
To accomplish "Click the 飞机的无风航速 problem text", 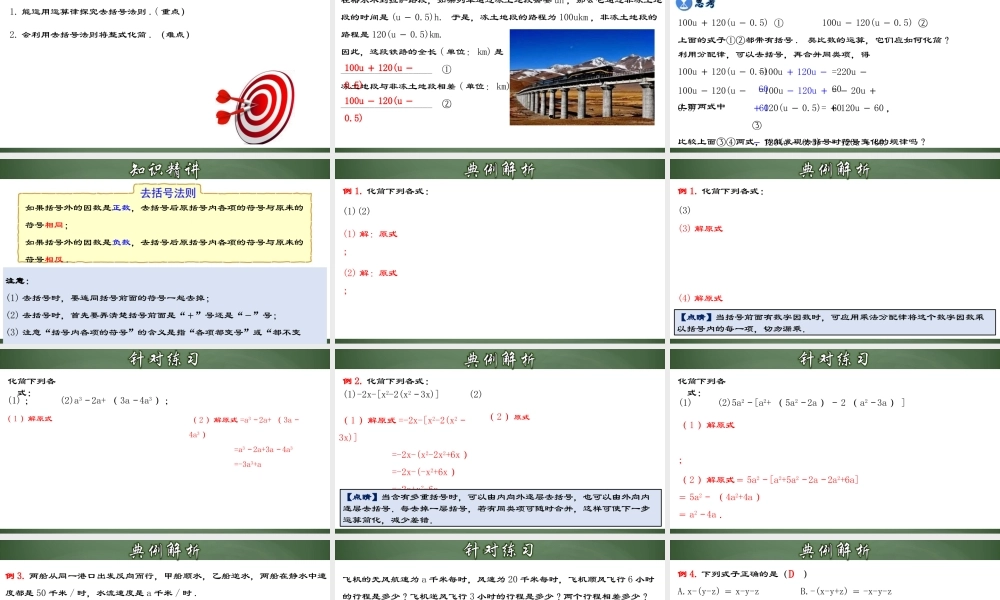I will [x=499, y=587].
